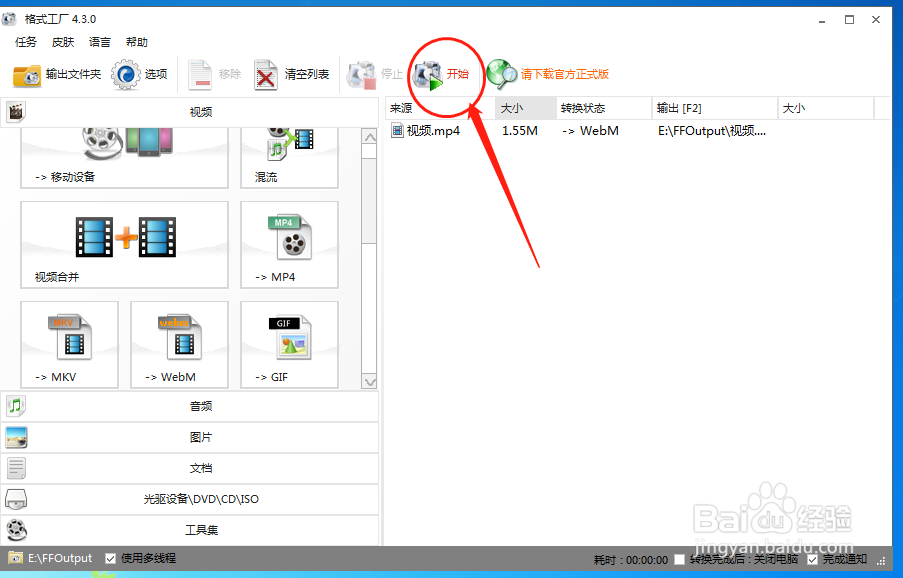Open the 皮肤 menu
Image resolution: width=903 pixels, height=578 pixels.
tap(63, 42)
